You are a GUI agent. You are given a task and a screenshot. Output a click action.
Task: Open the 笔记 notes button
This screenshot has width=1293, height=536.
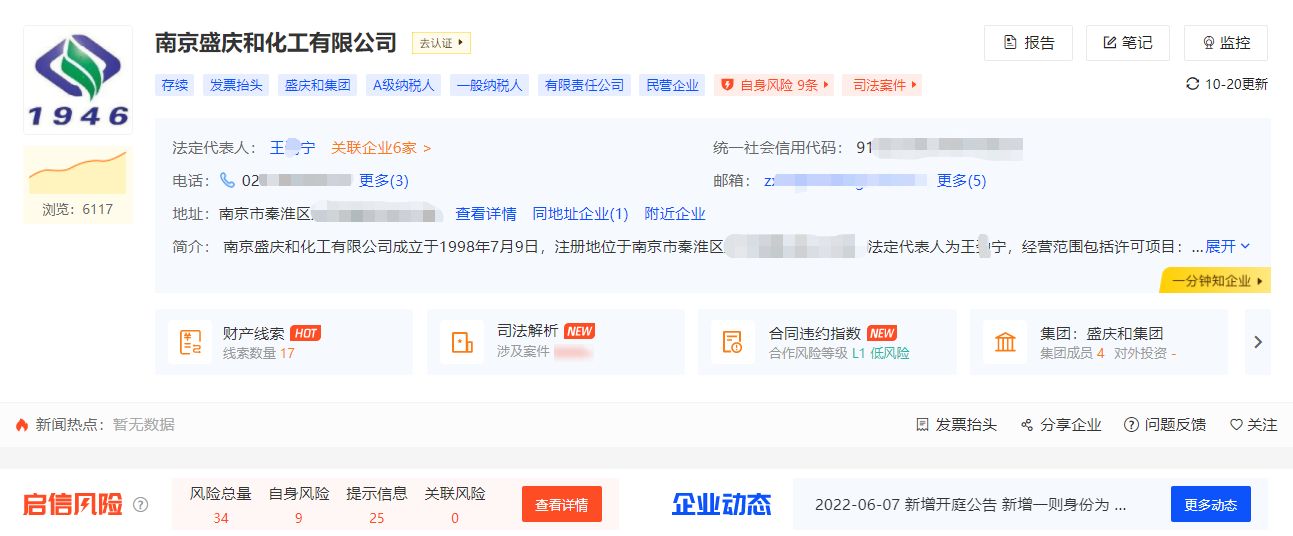click(1127, 43)
